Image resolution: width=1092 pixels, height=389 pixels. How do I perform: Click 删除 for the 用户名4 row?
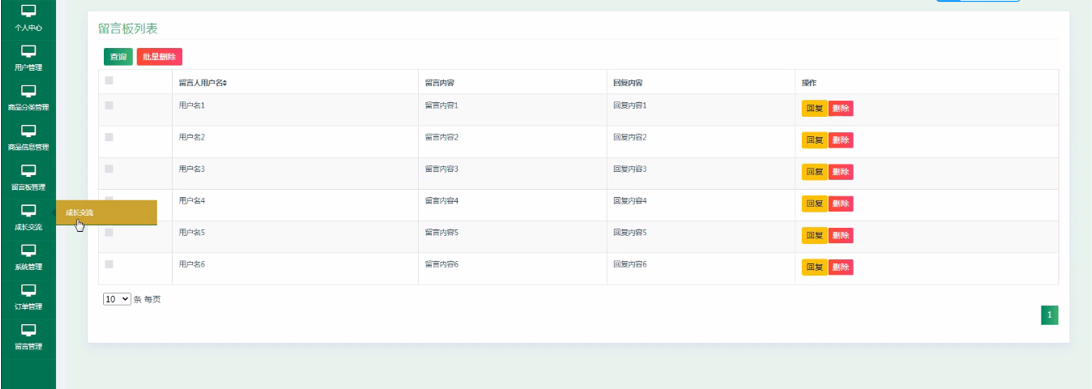click(x=841, y=204)
